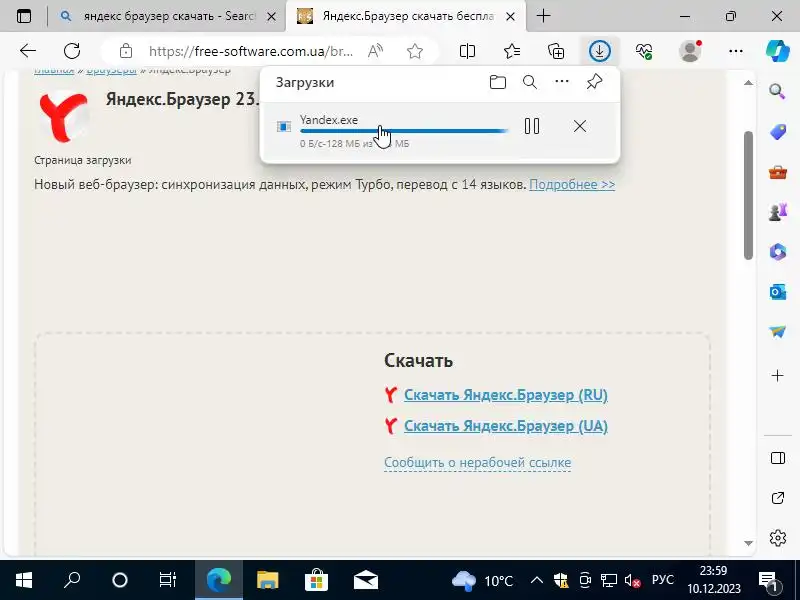Turn on Read aloud in address bar
This screenshot has height=600, width=800.
pyautogui.click(x=376, y=51)
